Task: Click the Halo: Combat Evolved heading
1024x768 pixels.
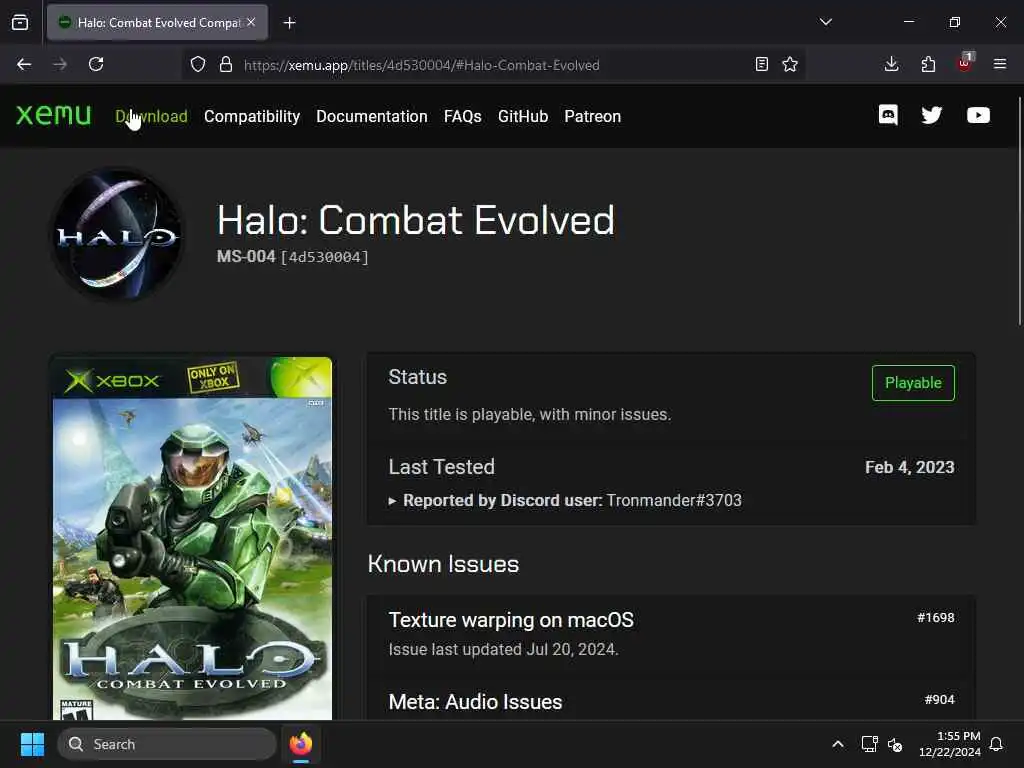Action: click(416, 220)
